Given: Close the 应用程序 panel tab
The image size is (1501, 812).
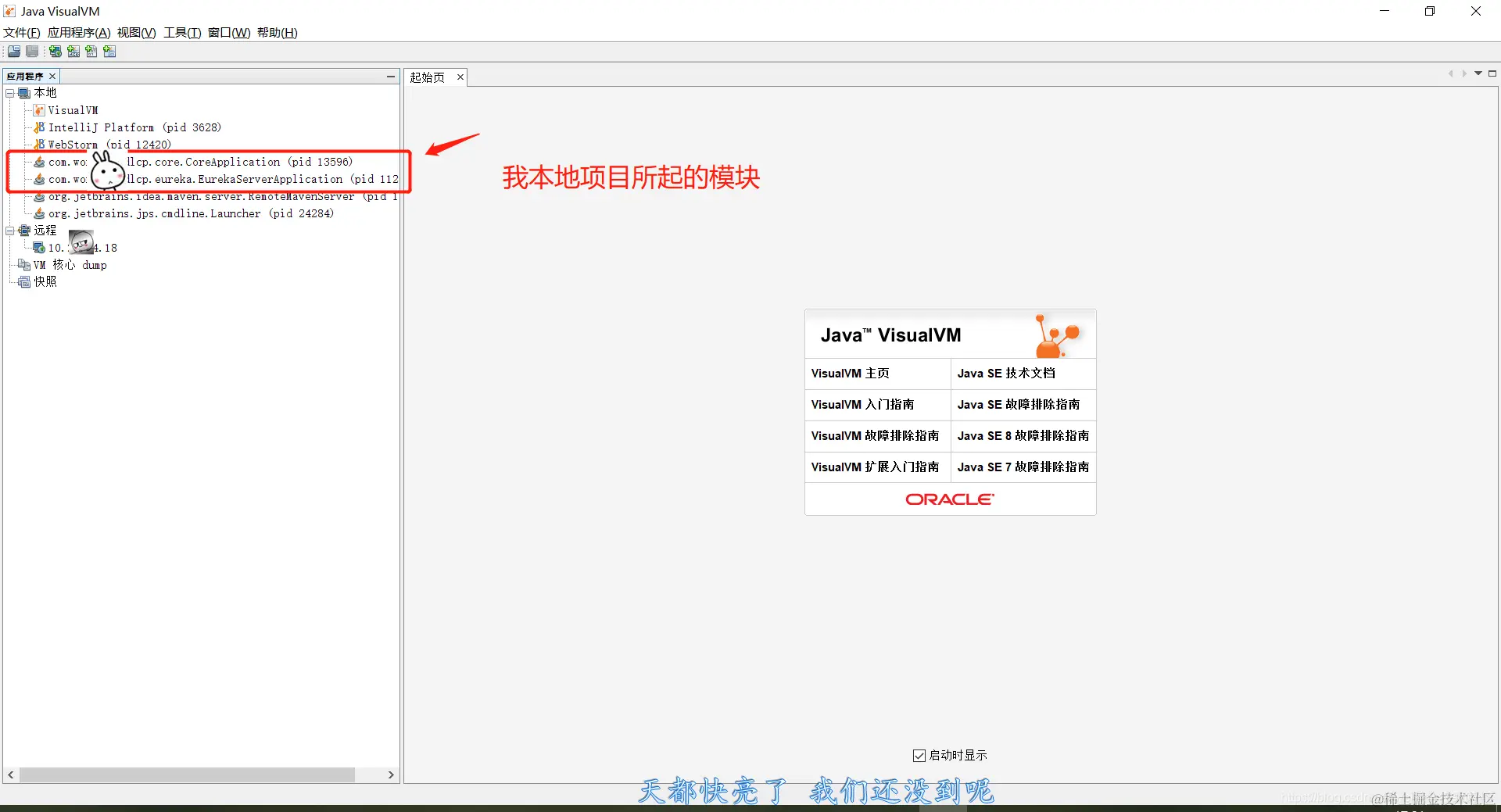Looking at the screenshot, I should [52, 77].
